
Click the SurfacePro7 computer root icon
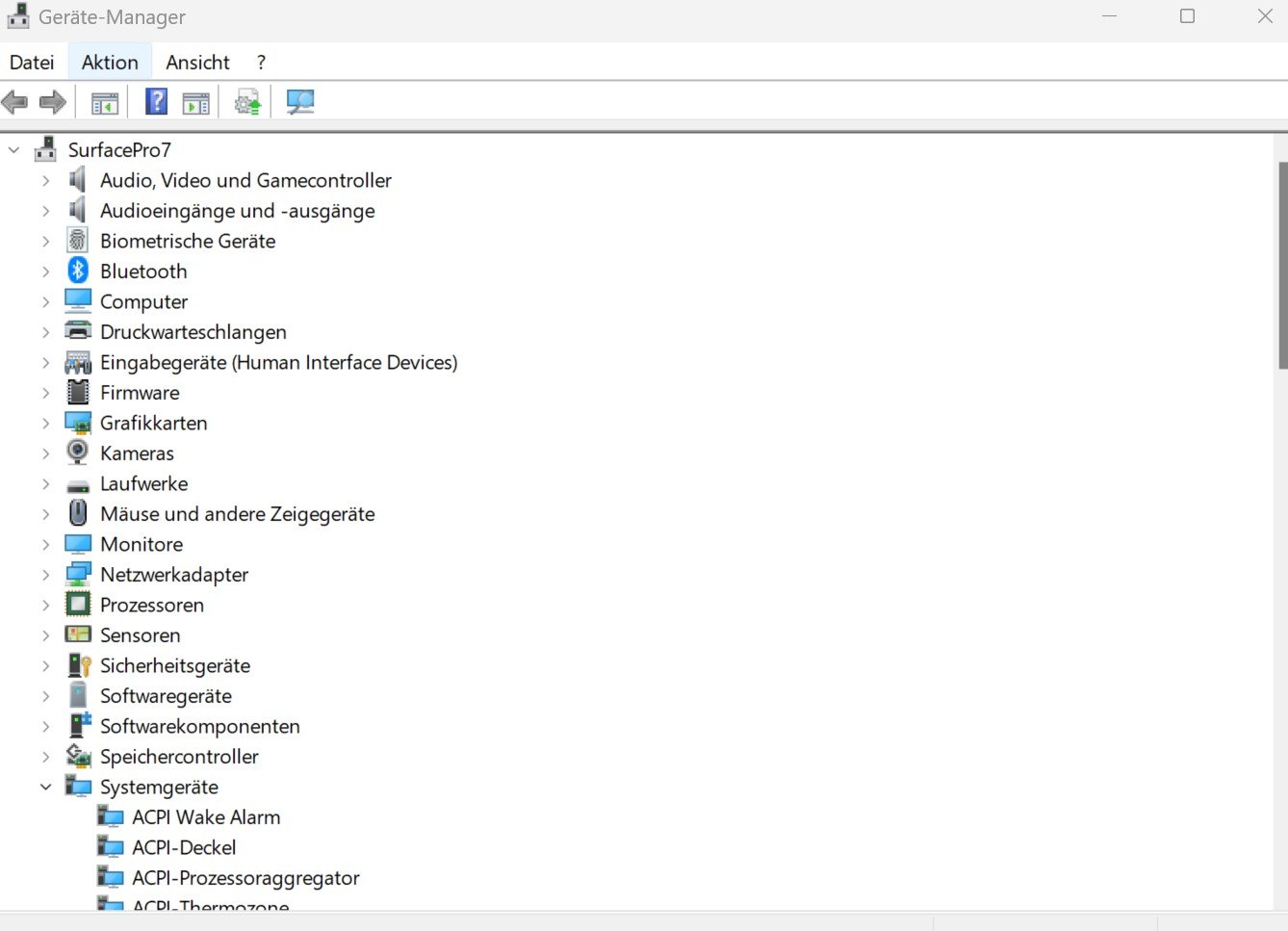pos(45,149)
